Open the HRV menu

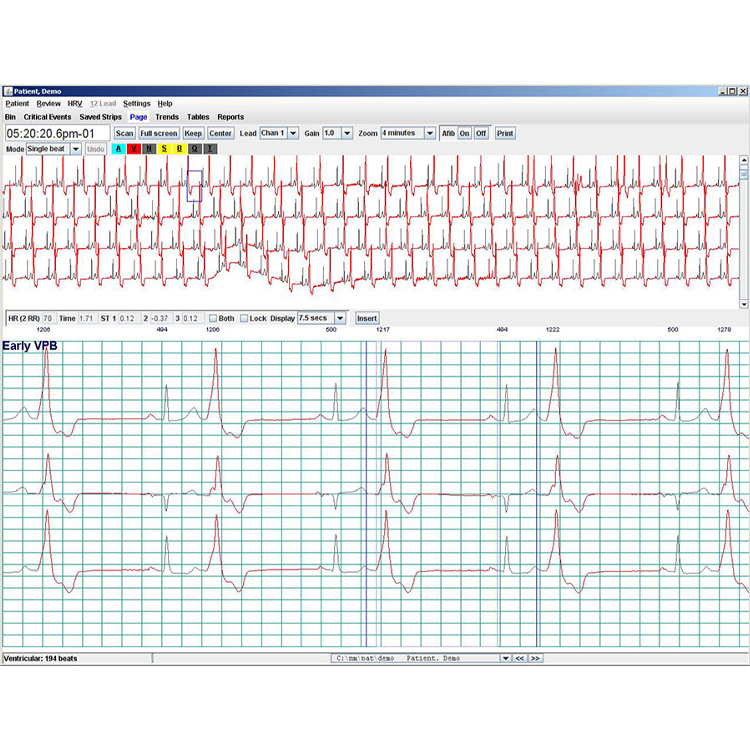tap(76, 103)
